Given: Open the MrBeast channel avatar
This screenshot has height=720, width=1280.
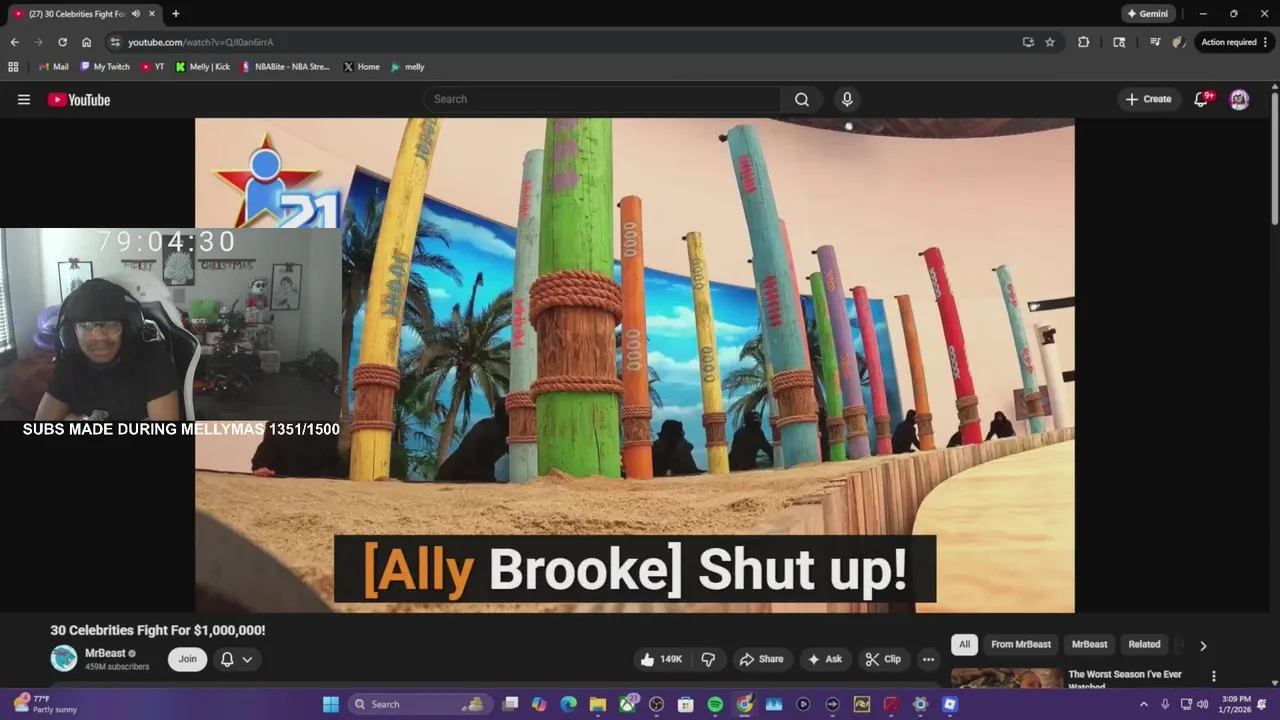Looking at the screenshot, I should (x=64, y=658).
